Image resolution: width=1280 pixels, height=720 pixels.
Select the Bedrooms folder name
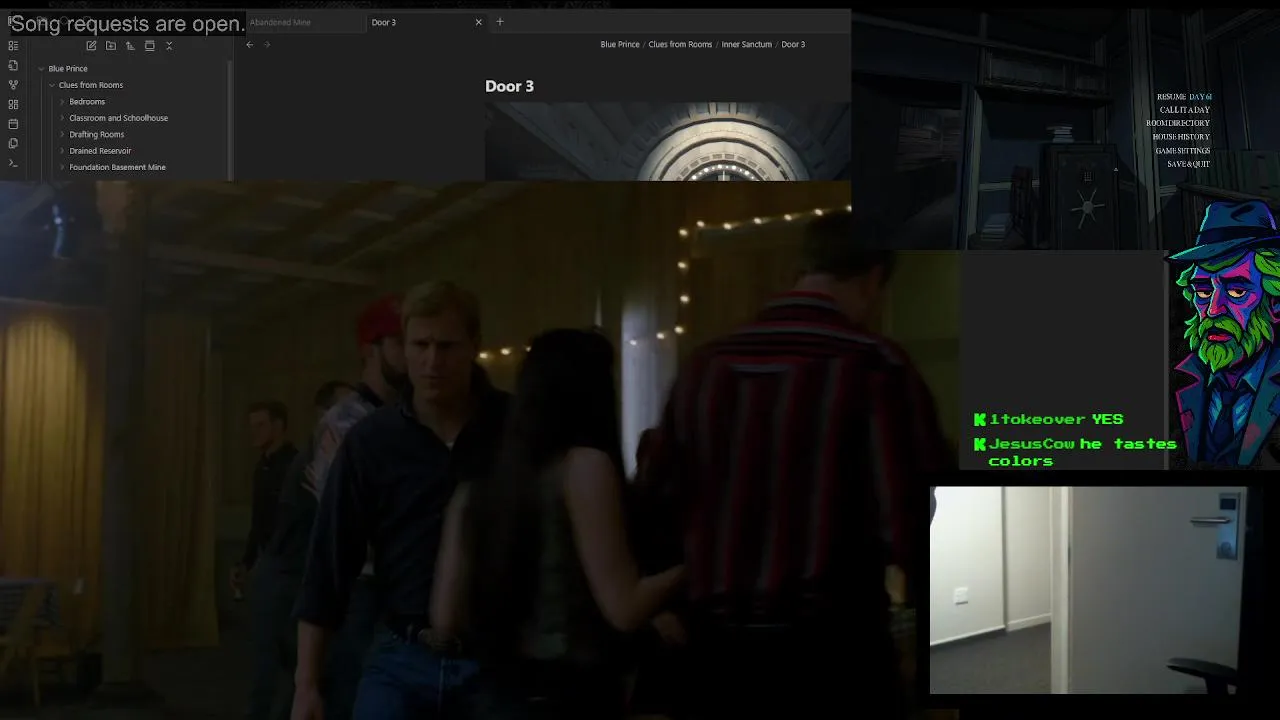[87, 102]
